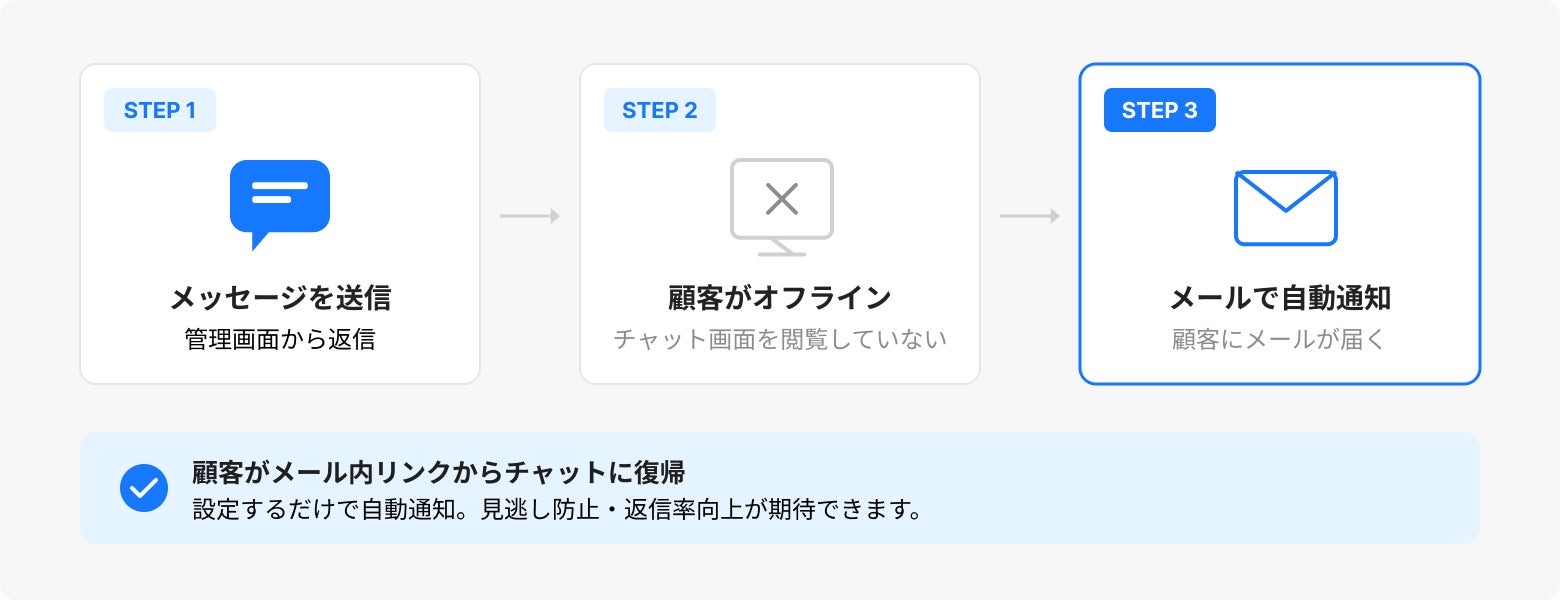This screenshot has height=600, width=1560.
Task: Click the チャット画面を閲覧していない subtitle
Action: pyautogui.click(x=780, y=340)
